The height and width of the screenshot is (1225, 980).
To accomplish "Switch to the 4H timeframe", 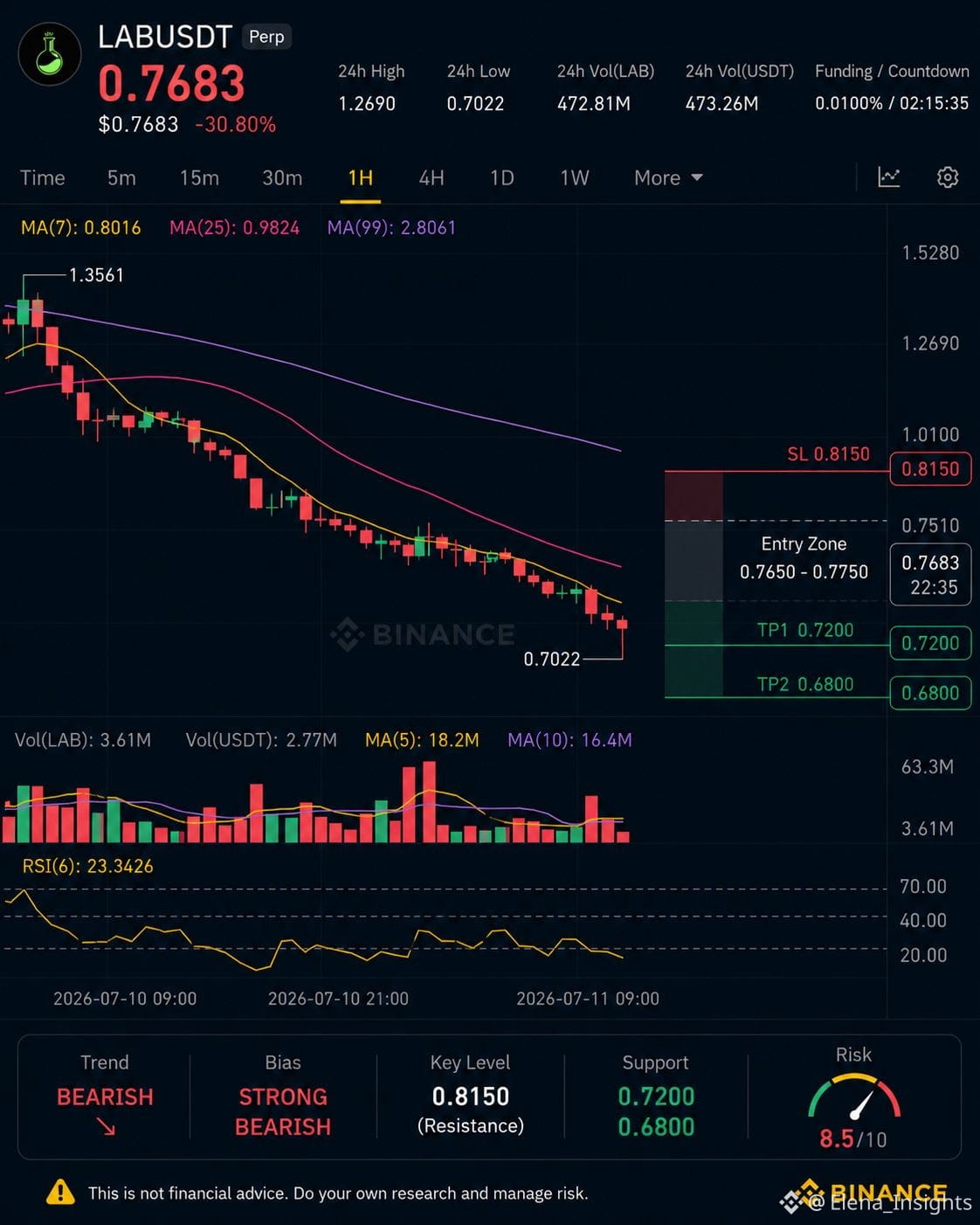I will [431, 177].
